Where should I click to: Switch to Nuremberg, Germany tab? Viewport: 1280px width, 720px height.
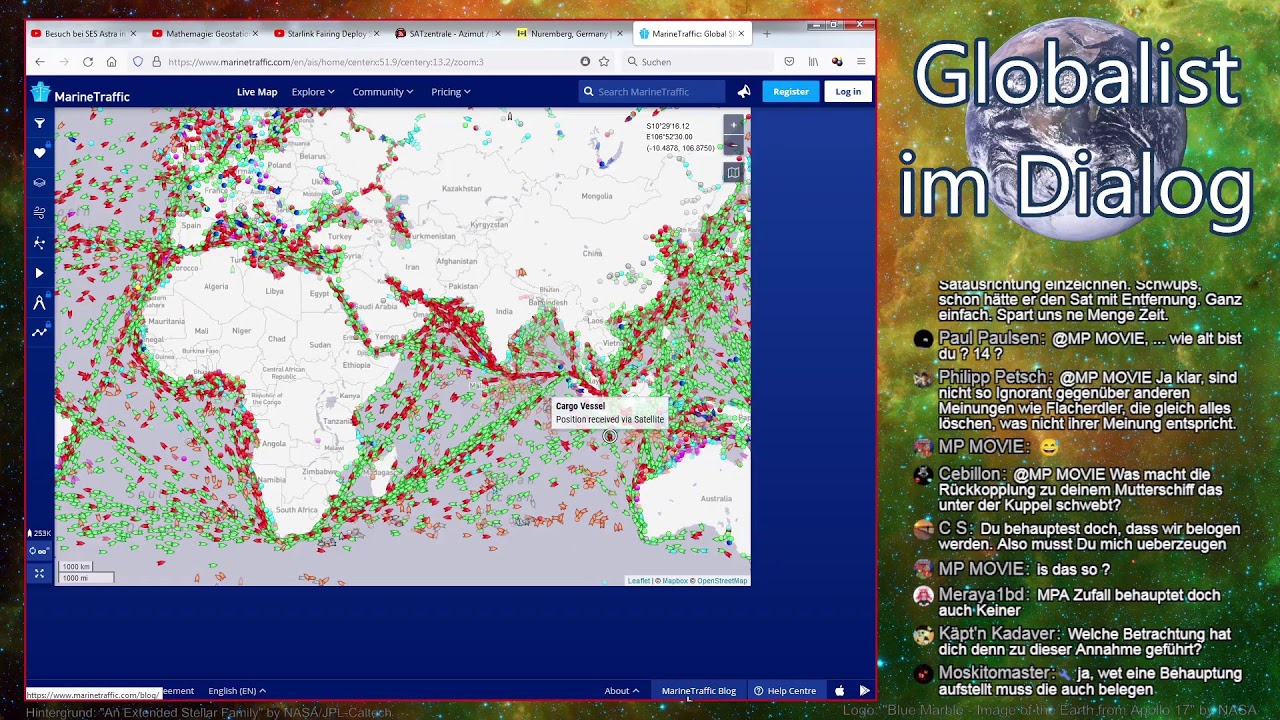point(569,34)
